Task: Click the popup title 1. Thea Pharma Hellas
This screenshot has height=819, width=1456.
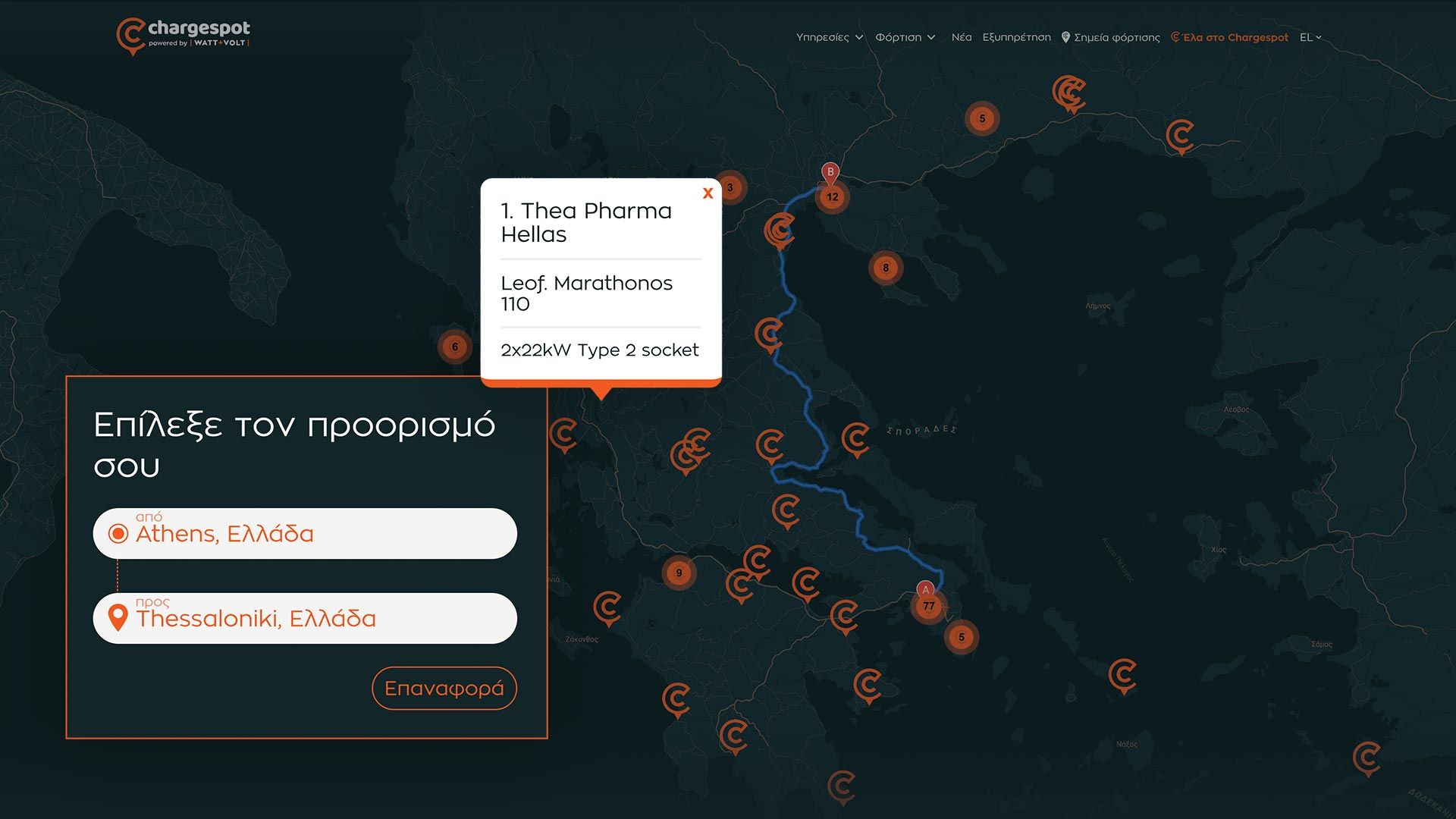Action: point(586,222)
